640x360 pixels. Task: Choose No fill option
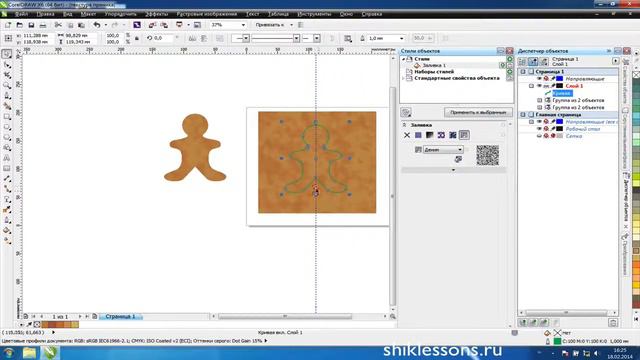tap(407, 135)
